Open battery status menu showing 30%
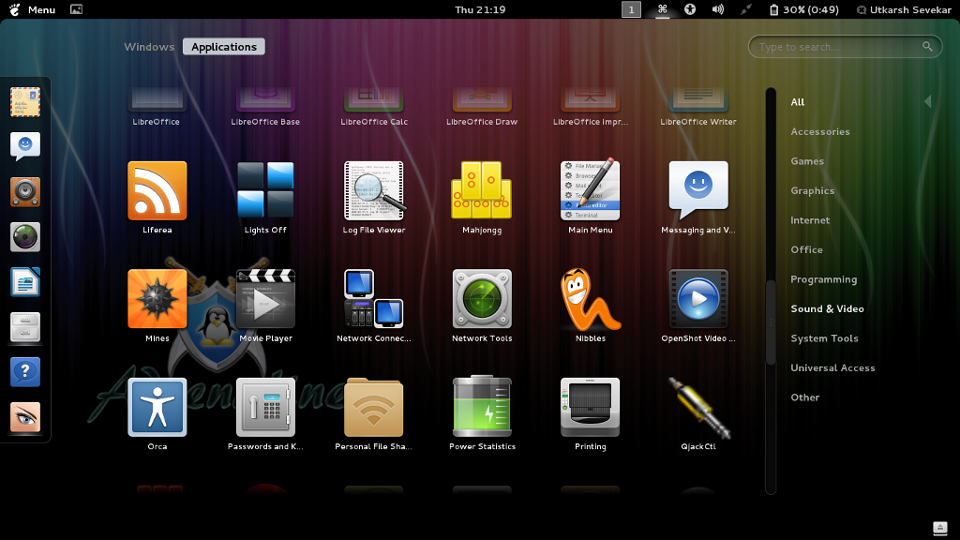Viewport: 960px width, 540px height. (803, 10)
